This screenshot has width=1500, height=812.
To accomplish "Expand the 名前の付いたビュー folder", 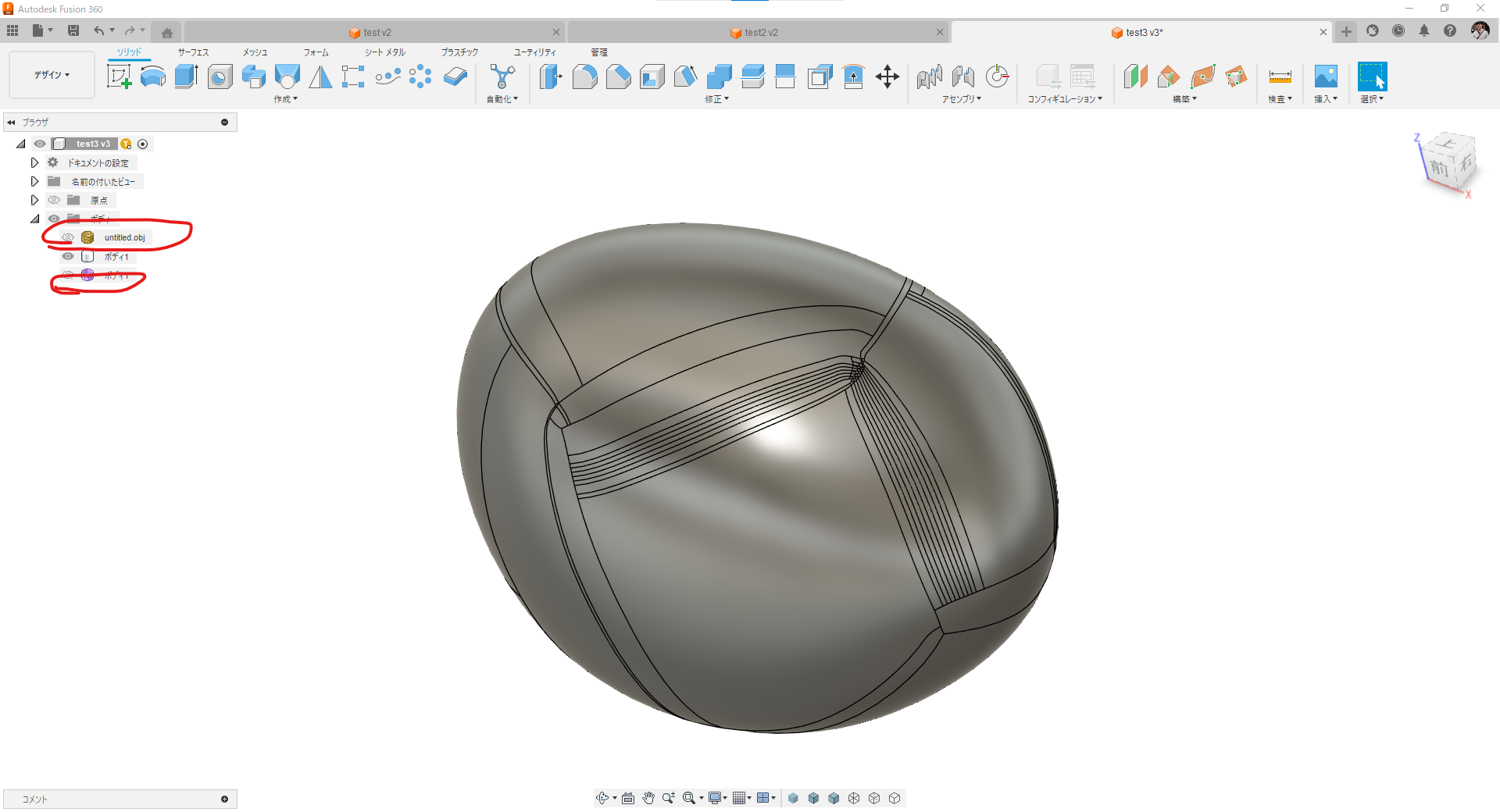I will pyautogui.click(x=34, y=181).
